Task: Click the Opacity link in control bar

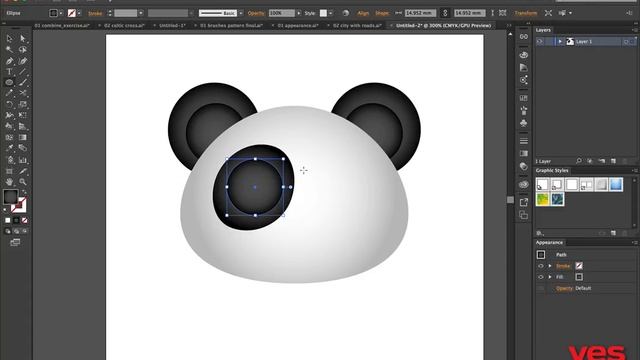Action: pos(256,13)
